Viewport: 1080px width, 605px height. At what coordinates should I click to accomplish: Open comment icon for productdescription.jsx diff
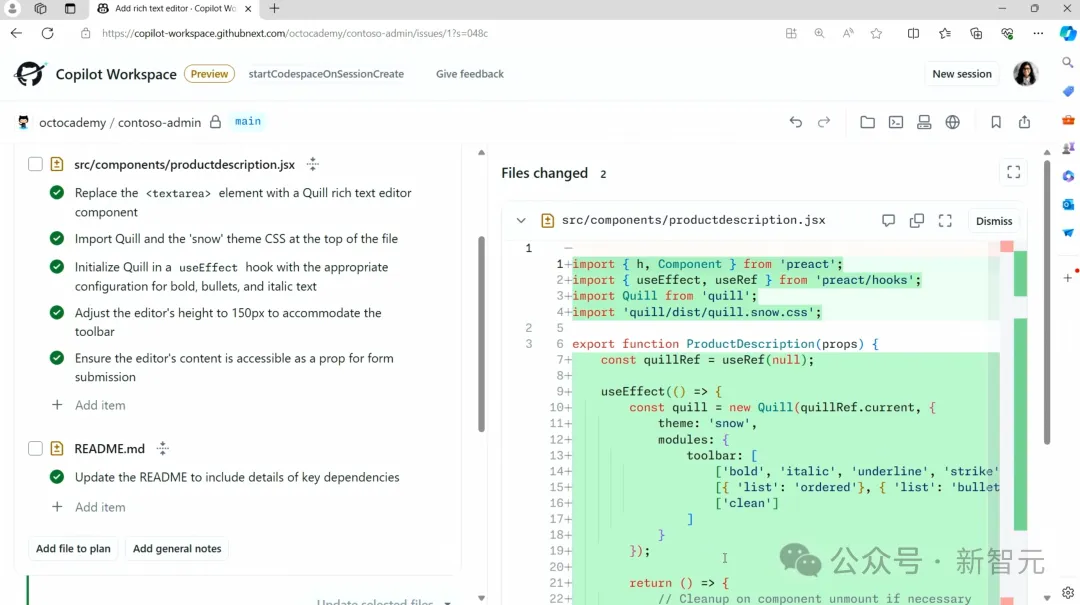[889, 221]
